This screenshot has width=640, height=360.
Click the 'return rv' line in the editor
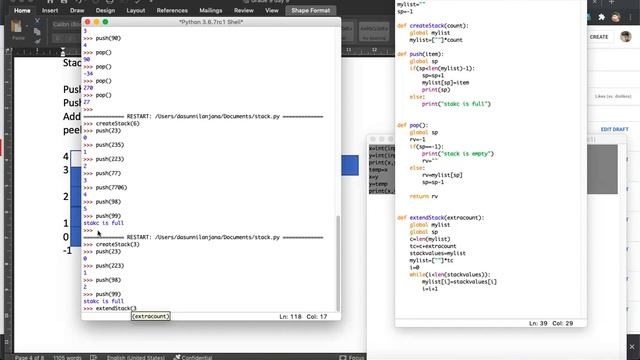424,196
